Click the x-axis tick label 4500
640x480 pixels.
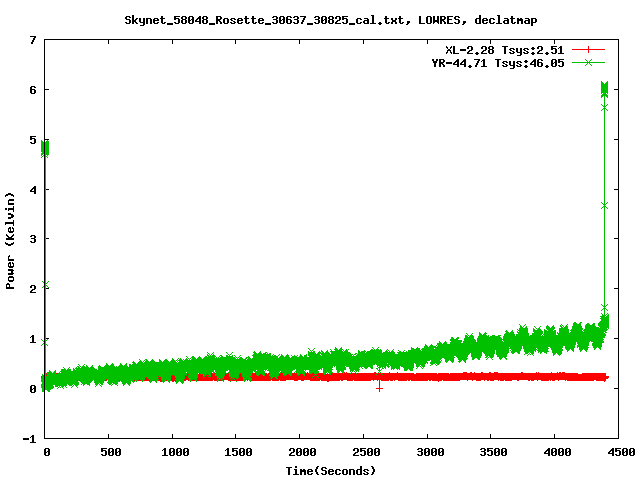click(621, 452)
